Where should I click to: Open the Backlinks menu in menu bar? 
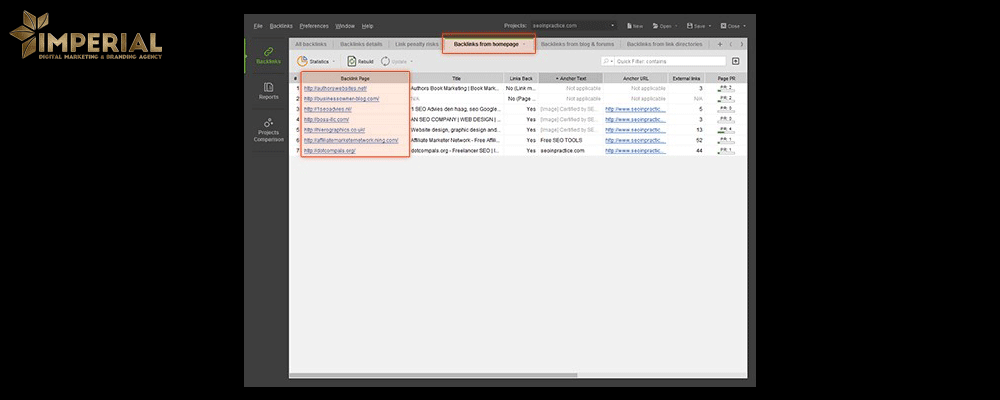tap(280, 25)
